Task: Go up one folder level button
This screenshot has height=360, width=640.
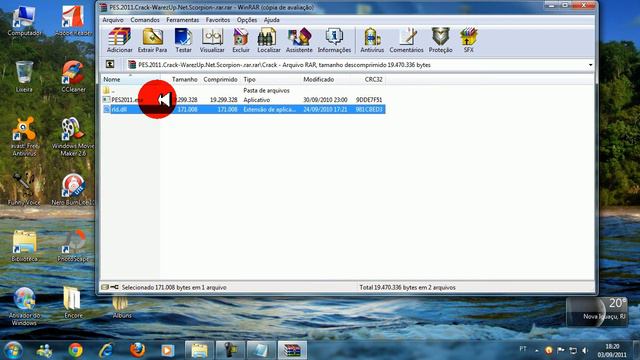Action: 110,64
